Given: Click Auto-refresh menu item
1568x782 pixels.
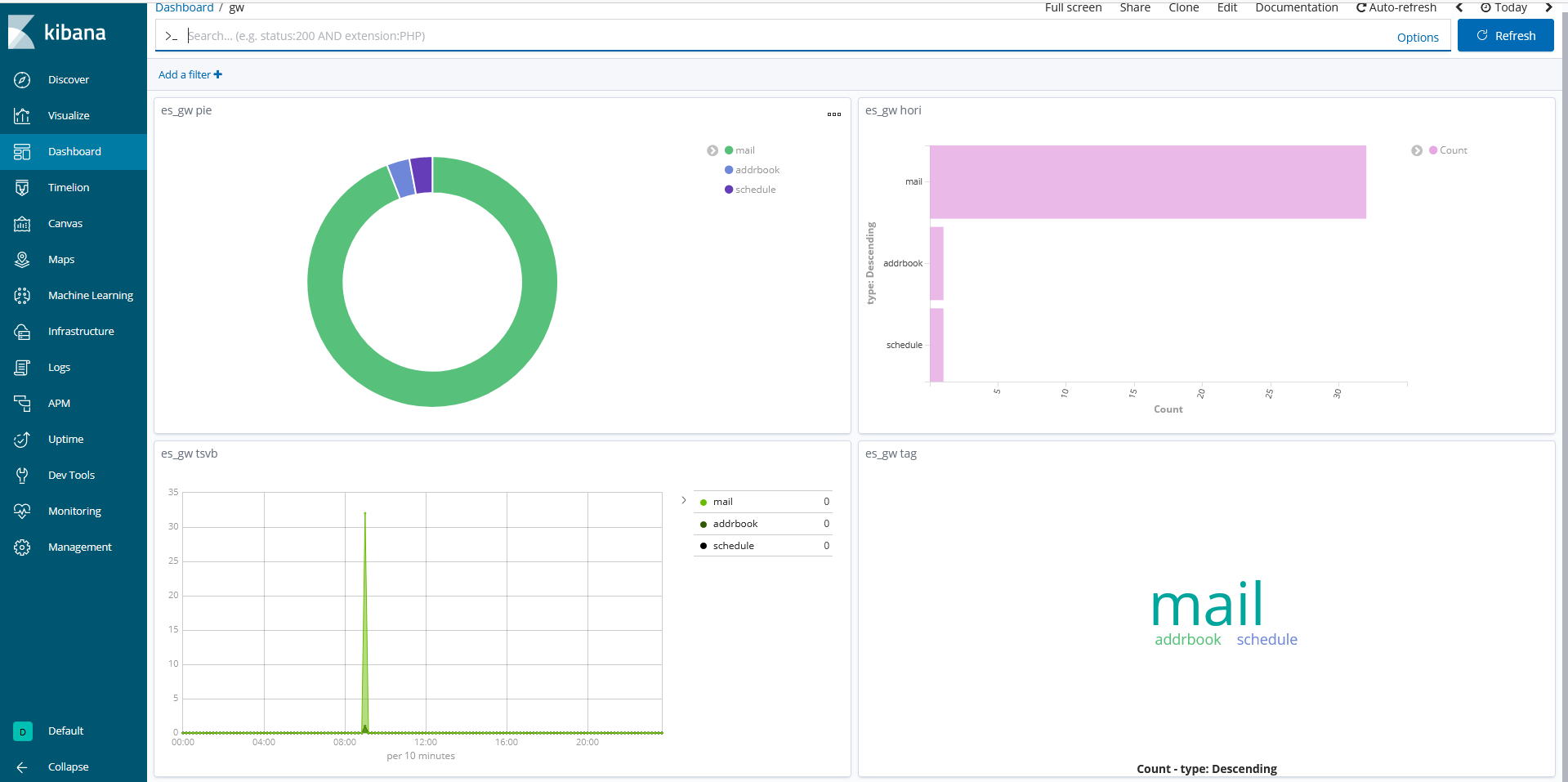Looking at the screenshot, I should pyautogui.click(x=1396, y=7).
